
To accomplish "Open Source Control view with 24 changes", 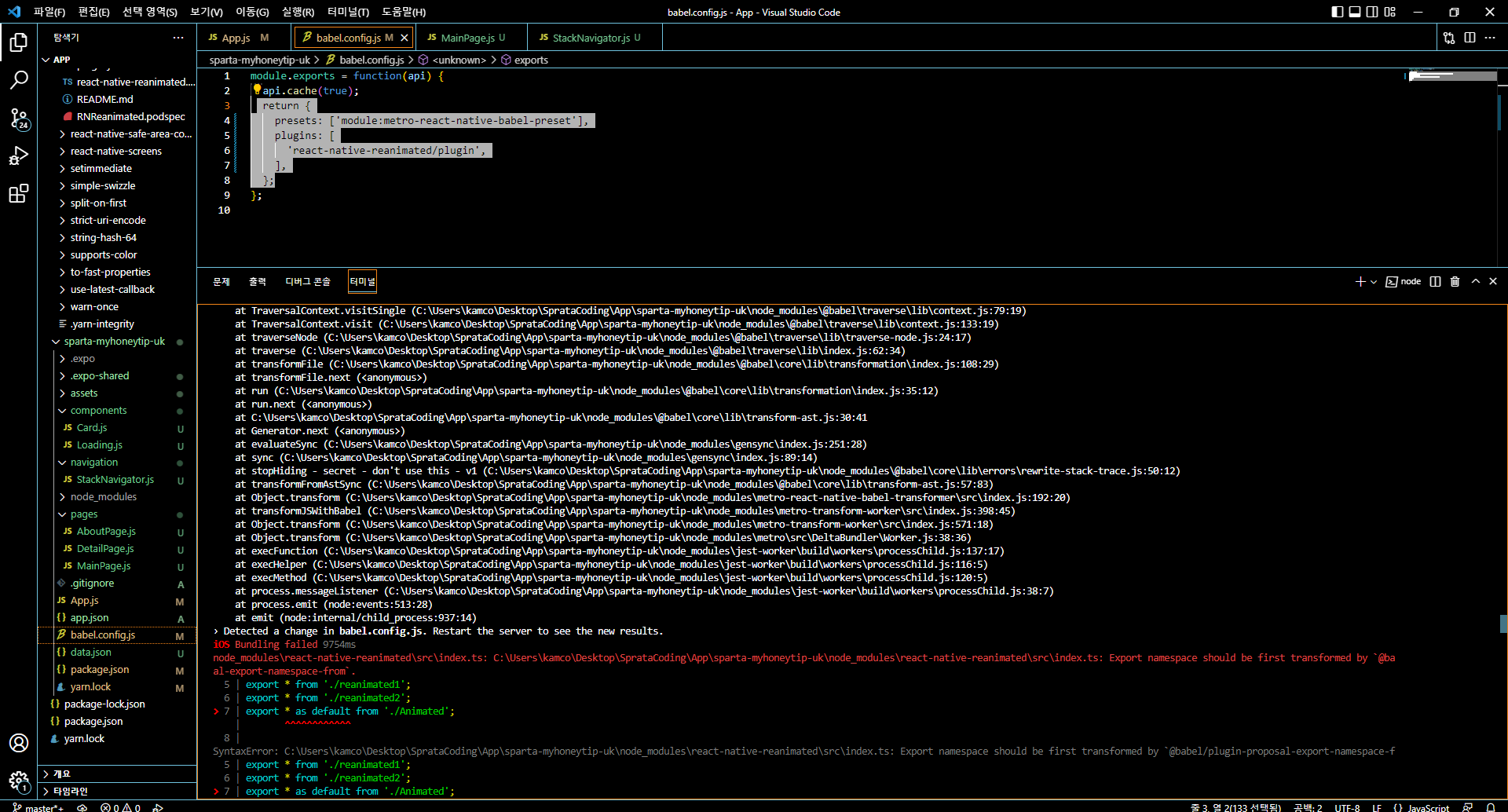I will pyautogui.click(x=19, y=118).
